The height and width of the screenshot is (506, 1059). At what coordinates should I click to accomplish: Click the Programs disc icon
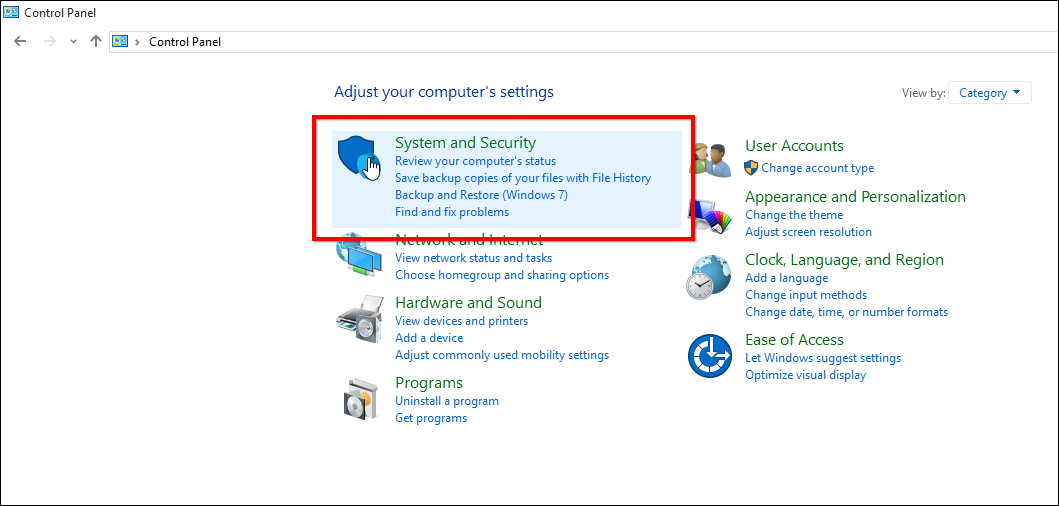[x=360, y=399]
